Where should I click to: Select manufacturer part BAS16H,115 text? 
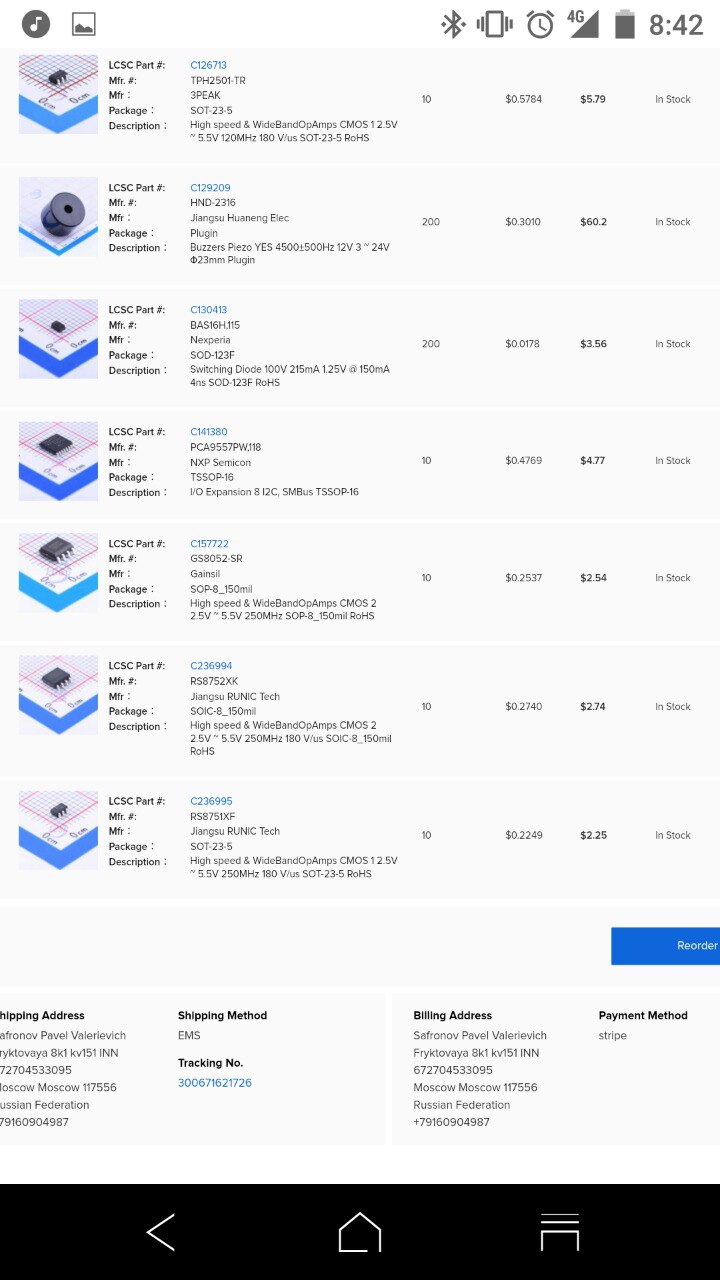(x=215, y=325)
